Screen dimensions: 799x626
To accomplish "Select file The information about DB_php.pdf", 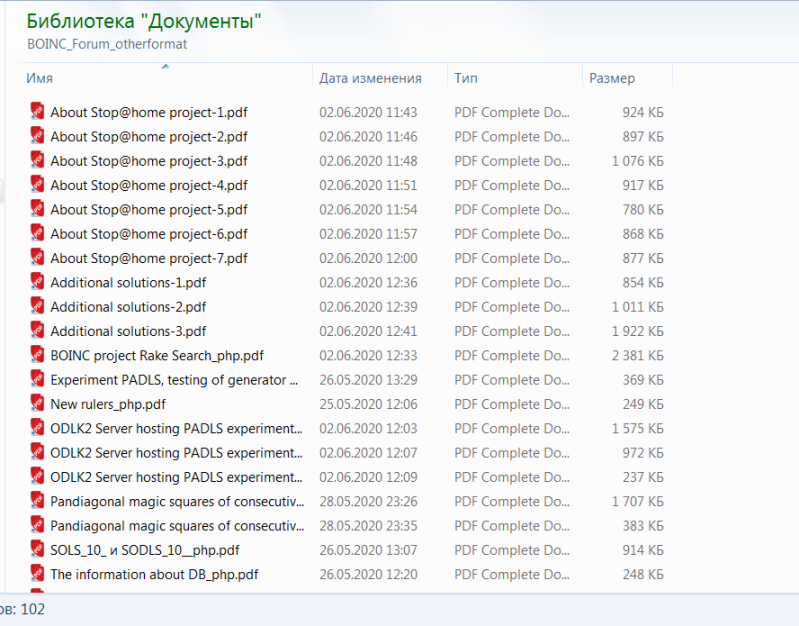I will coord(154,575).
